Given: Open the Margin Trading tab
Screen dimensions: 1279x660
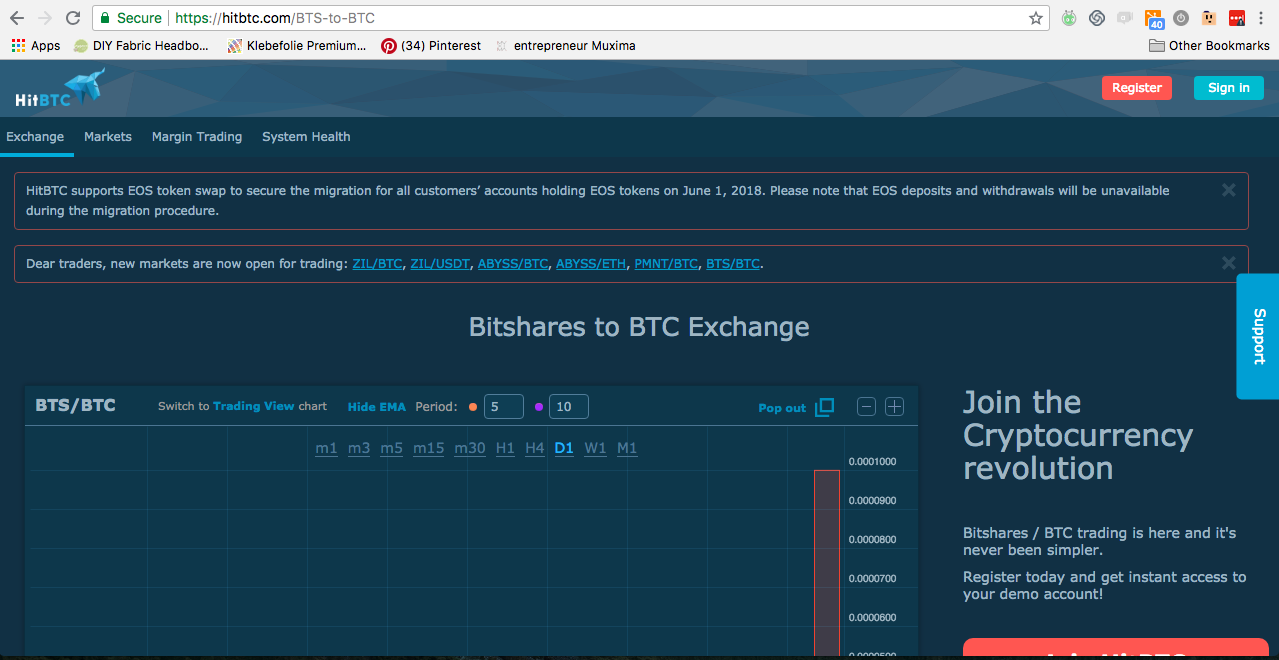Looking at the screenshot, I should tap(197, 137).
